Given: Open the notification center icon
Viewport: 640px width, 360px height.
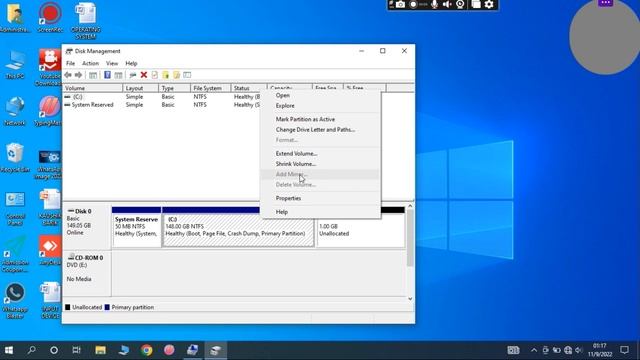Looking at the screenshot, I should 624,350.
